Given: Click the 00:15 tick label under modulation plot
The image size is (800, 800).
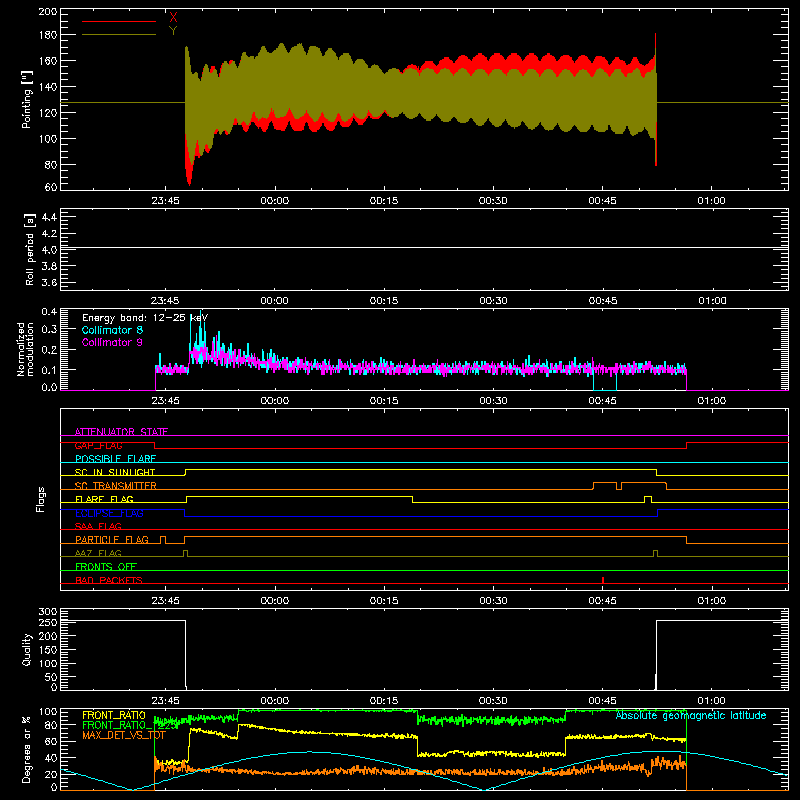Looking at the screenshot, I should pyautogui.click(x=384, y=401).
